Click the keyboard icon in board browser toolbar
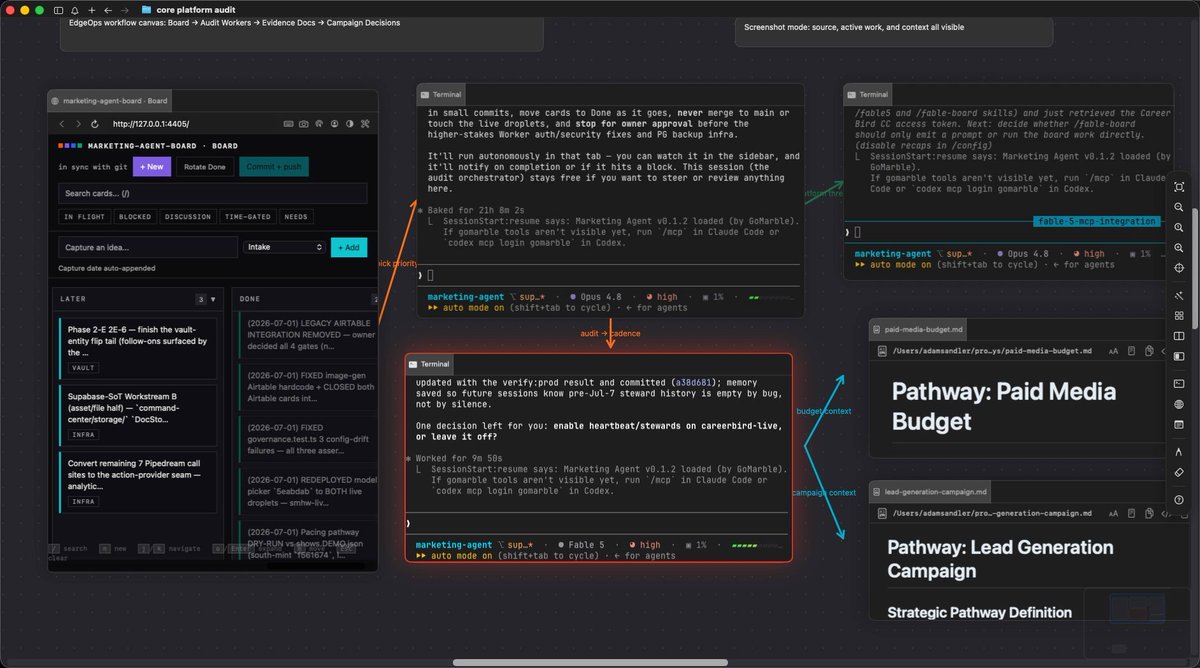Viewport: 1200px width, 668px height. (288, 124)
